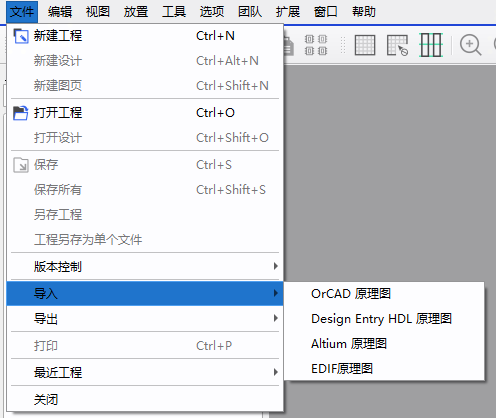Click the paste clipboard toolbar icon

pos(289,46)
